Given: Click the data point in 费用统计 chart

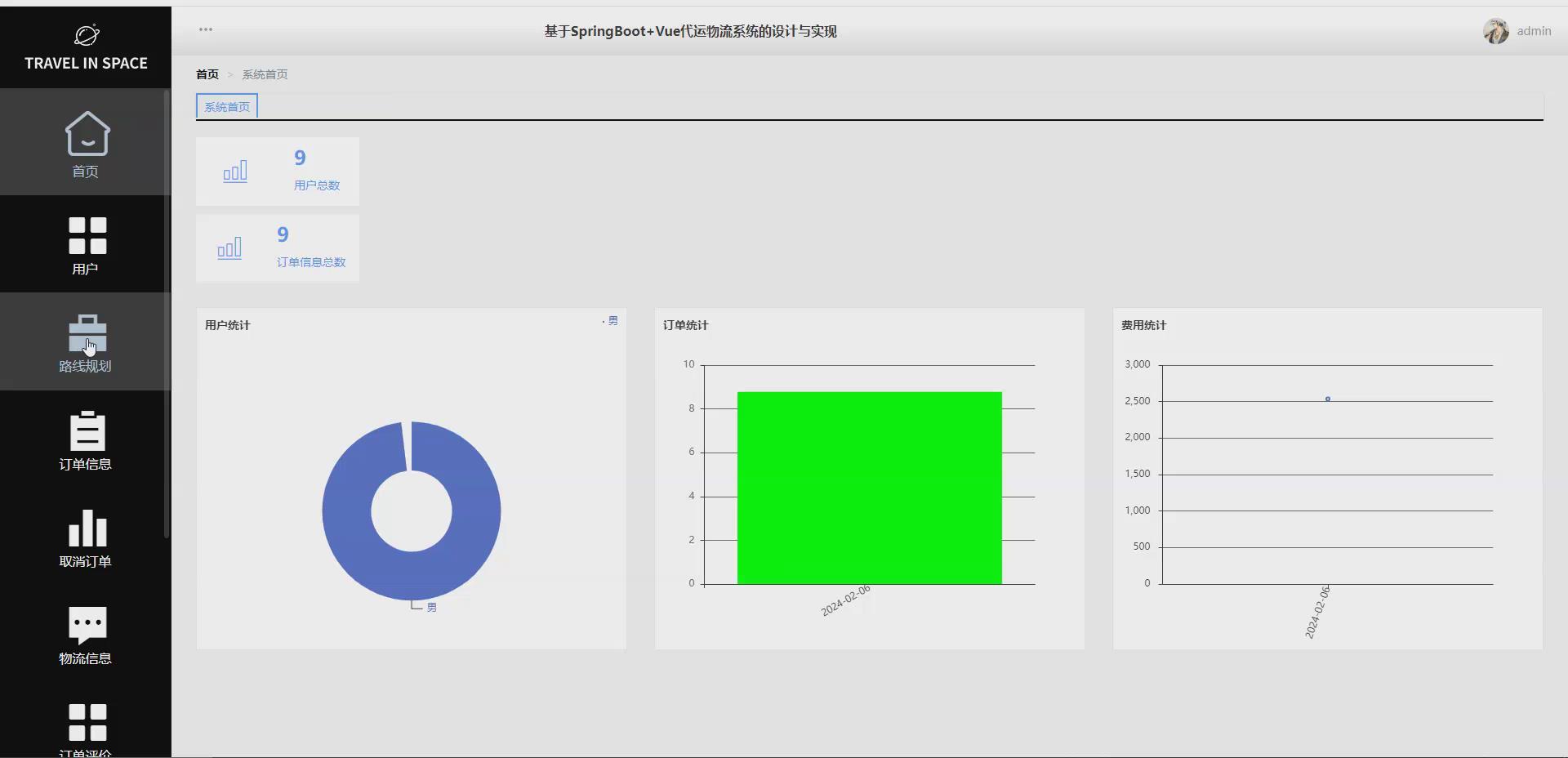Looking at the screenshot, I should (1328, 399).
